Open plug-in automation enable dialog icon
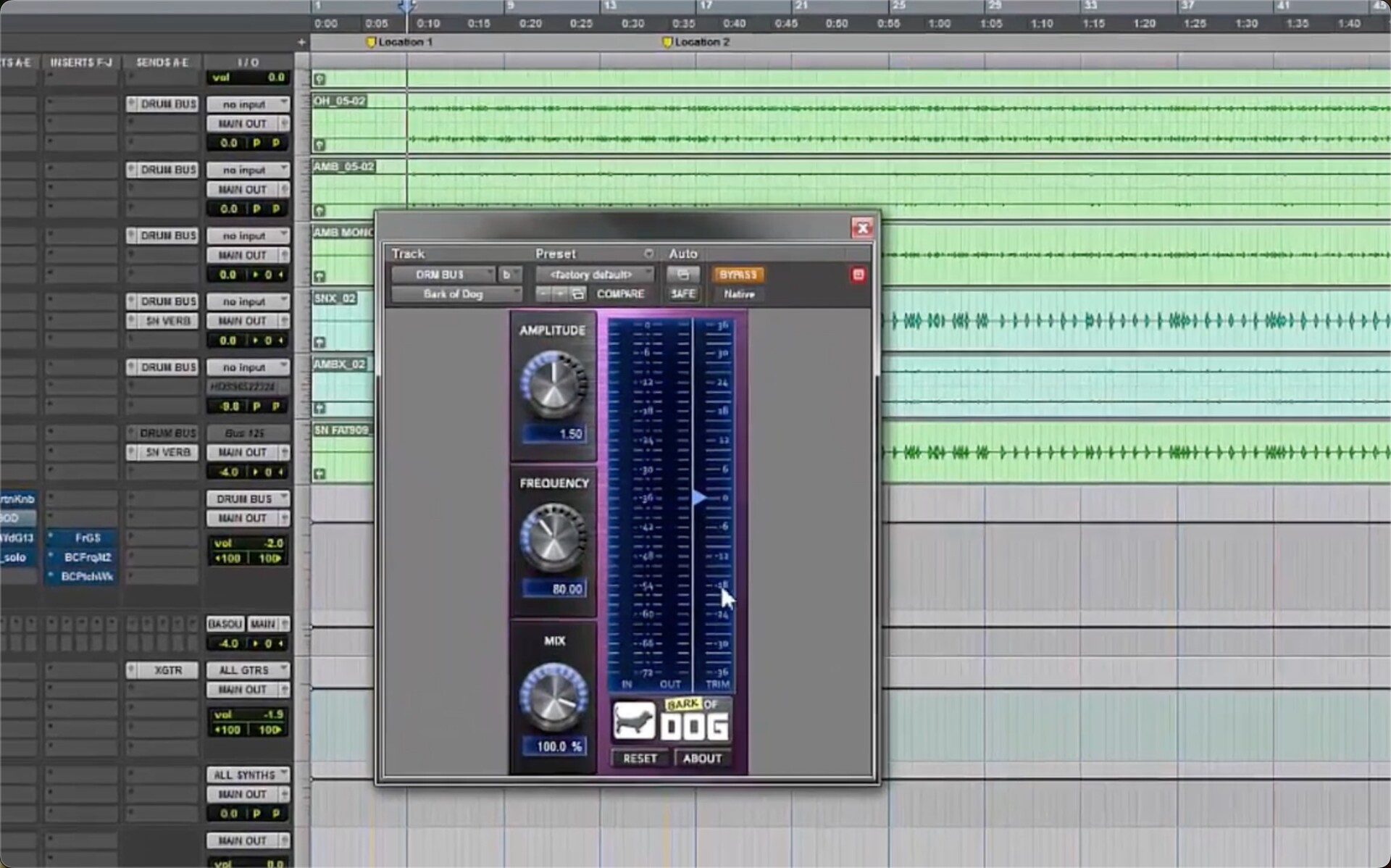This screenshot has height=868, width=1391. 682,275
